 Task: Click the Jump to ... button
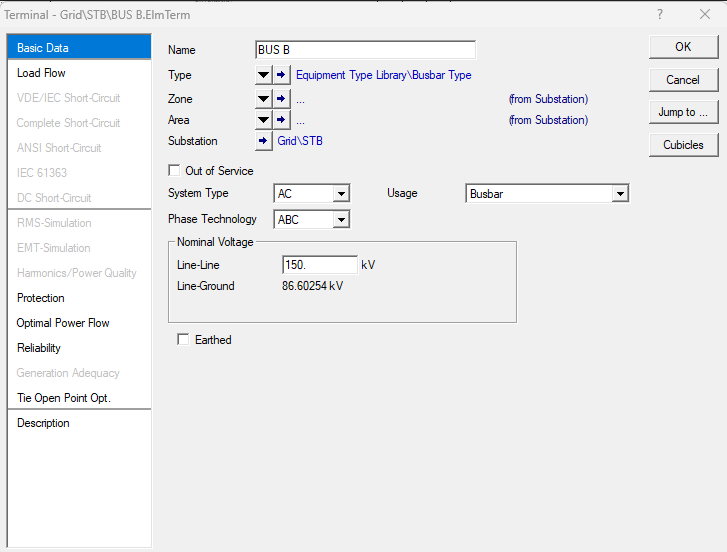pyautogui.click(x=683, y=112)
